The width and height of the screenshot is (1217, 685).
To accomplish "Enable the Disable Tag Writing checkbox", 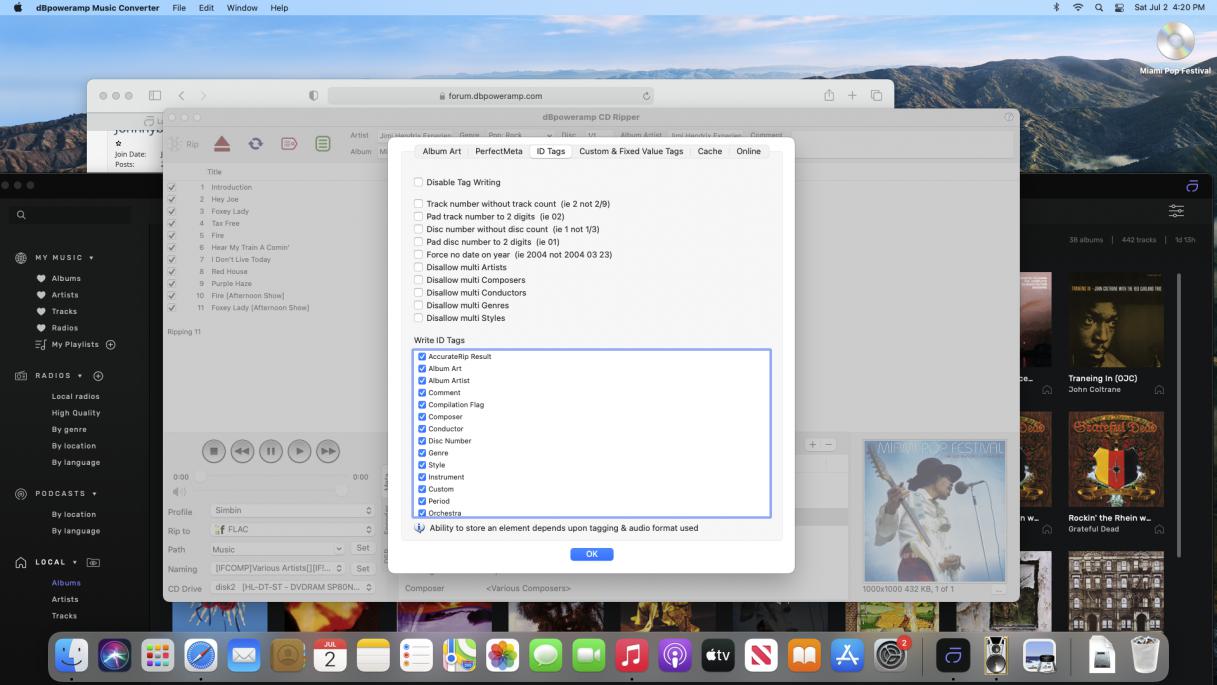I will point(419,183).
